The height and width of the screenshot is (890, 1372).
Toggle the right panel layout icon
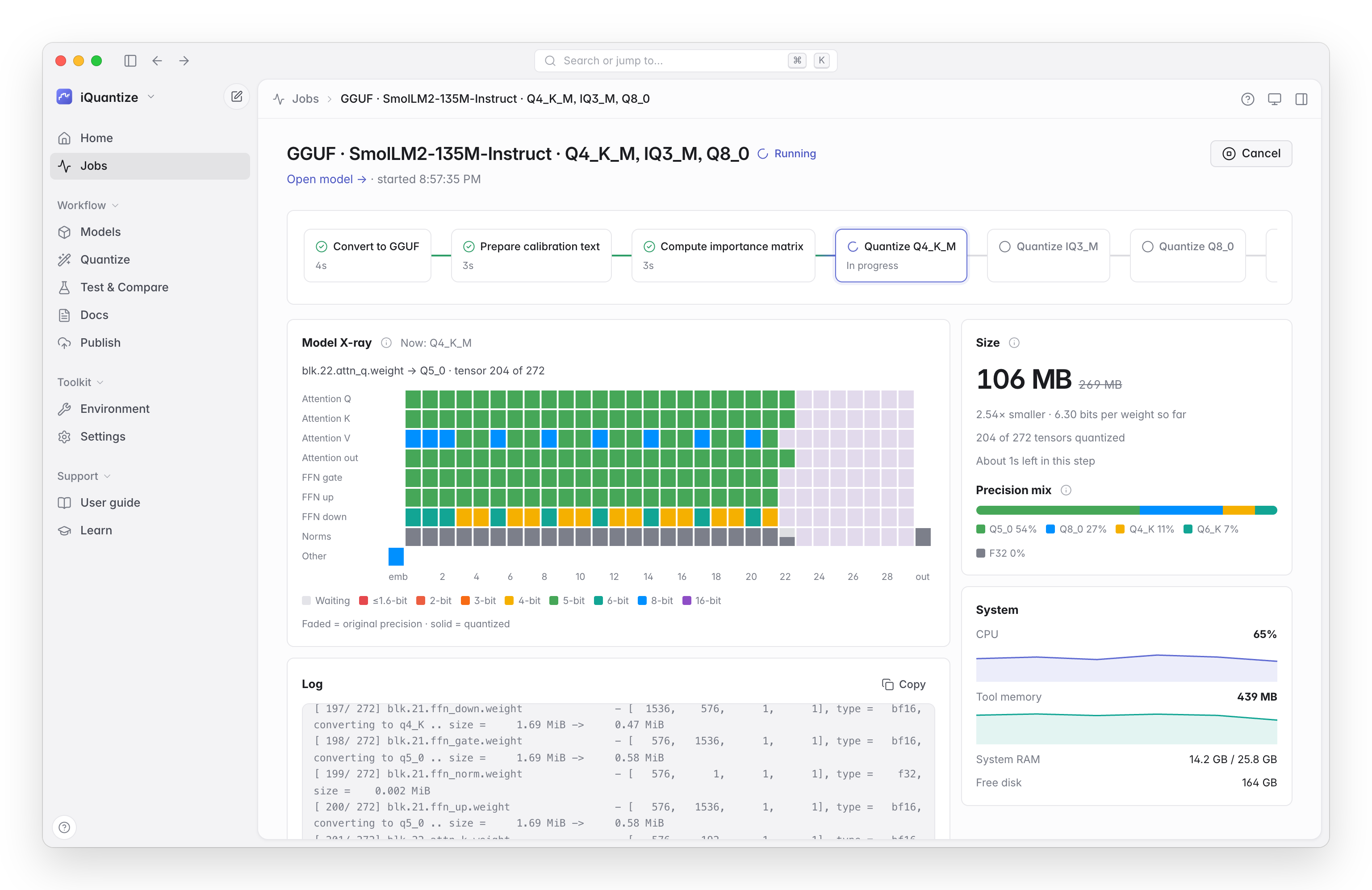coord(1301,99)
